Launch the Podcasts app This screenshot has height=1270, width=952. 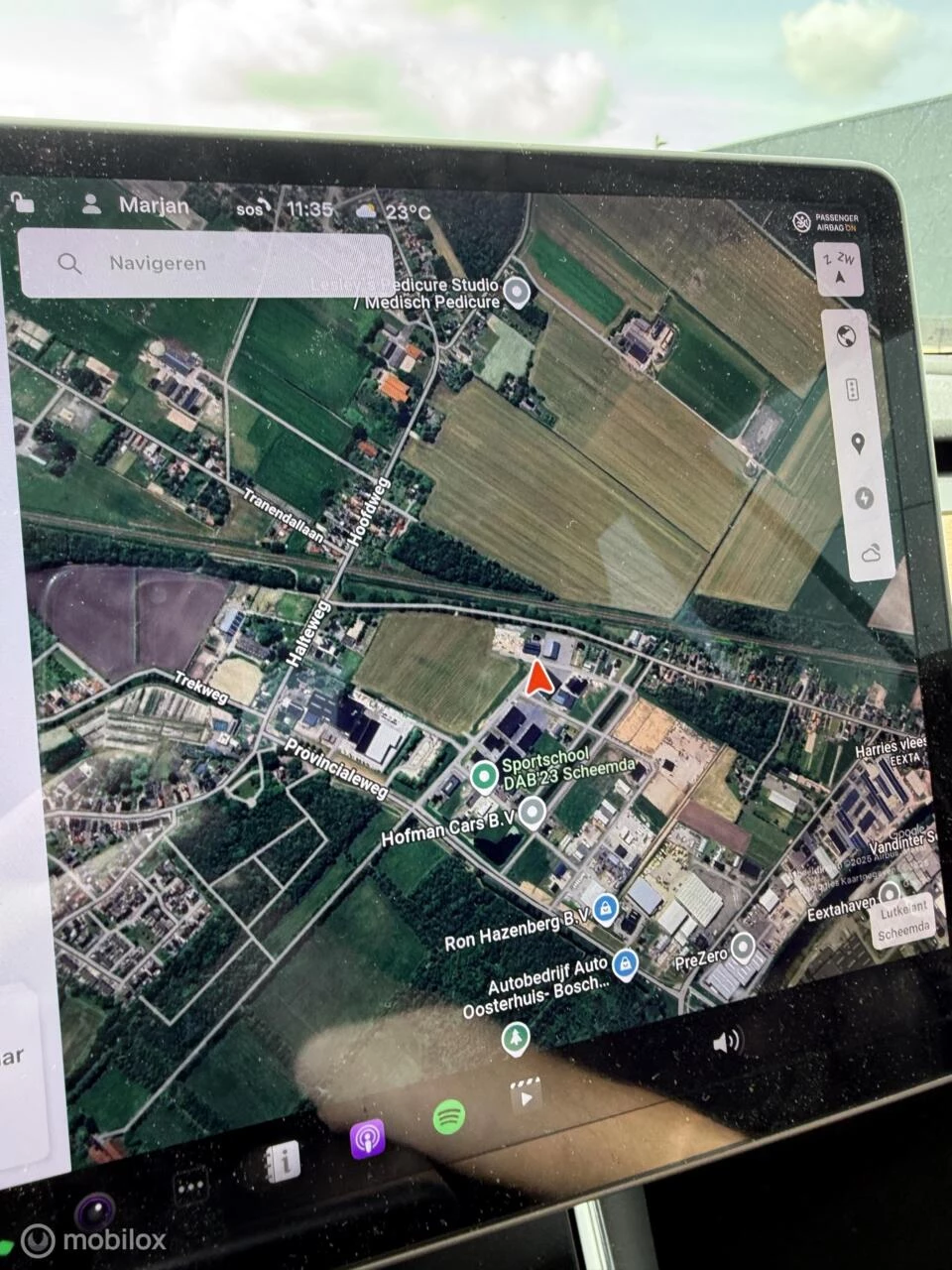coord(368,1139)
